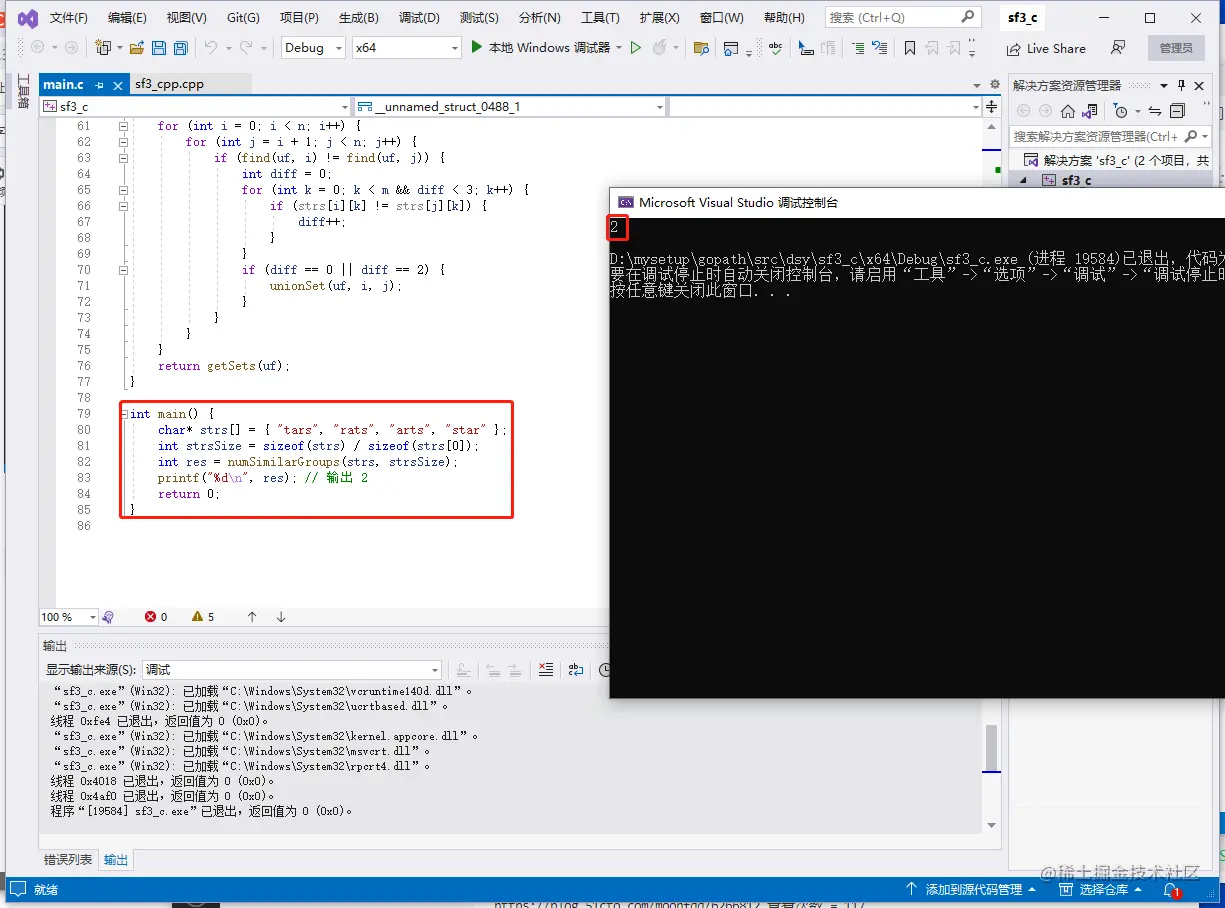The width and height of the screenshot is (1225, 908).
Task: Click Solution Explorer search field
Action: [x=1109, y=136]
